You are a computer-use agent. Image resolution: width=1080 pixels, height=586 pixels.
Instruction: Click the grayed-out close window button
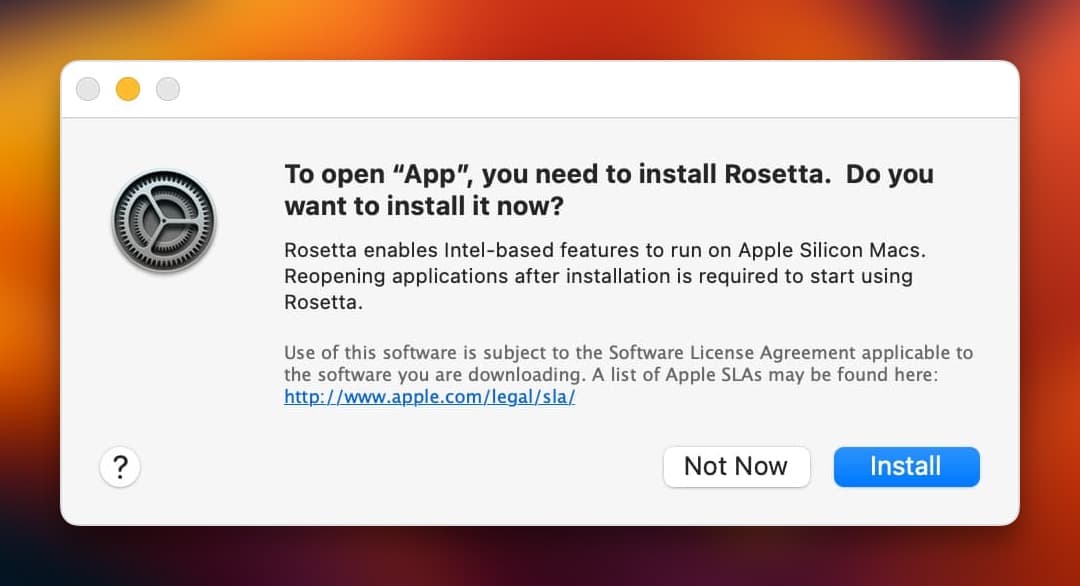coord(88,89)
